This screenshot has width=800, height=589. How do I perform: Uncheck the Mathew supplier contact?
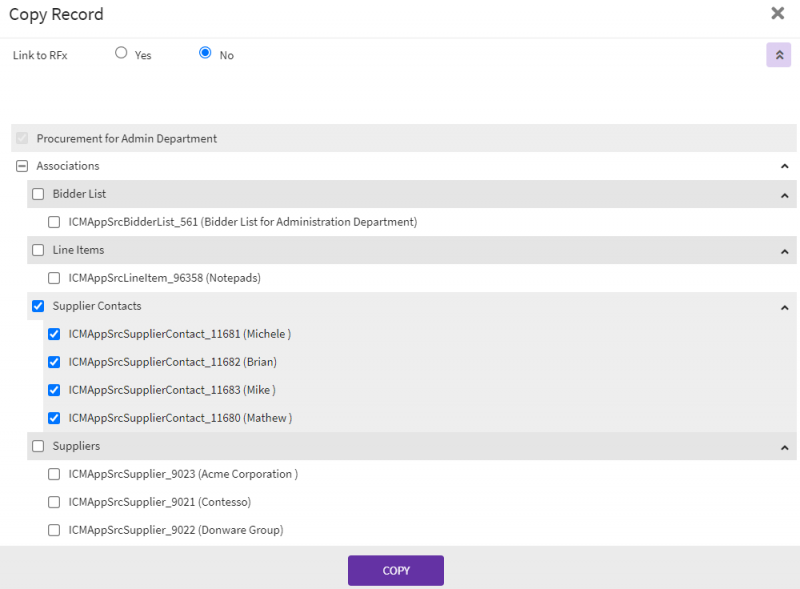54,418
